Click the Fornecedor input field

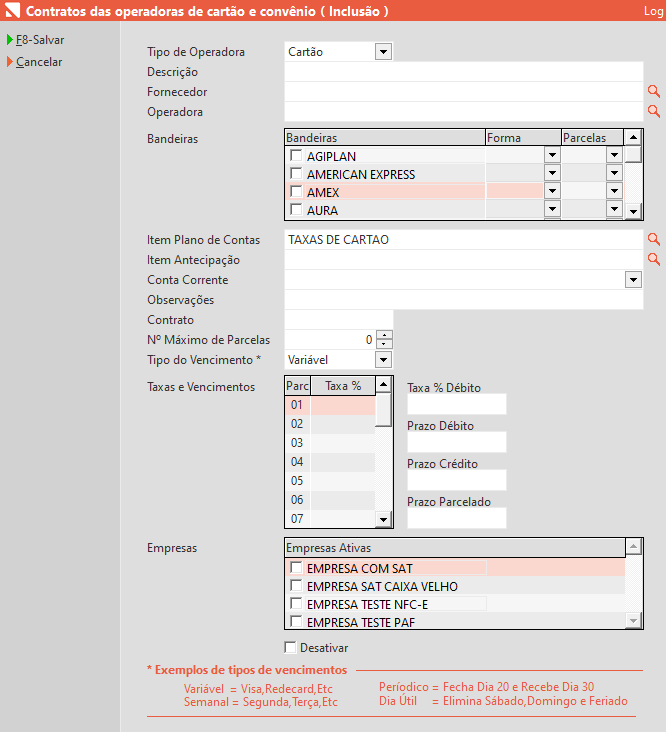coord(464,92)
